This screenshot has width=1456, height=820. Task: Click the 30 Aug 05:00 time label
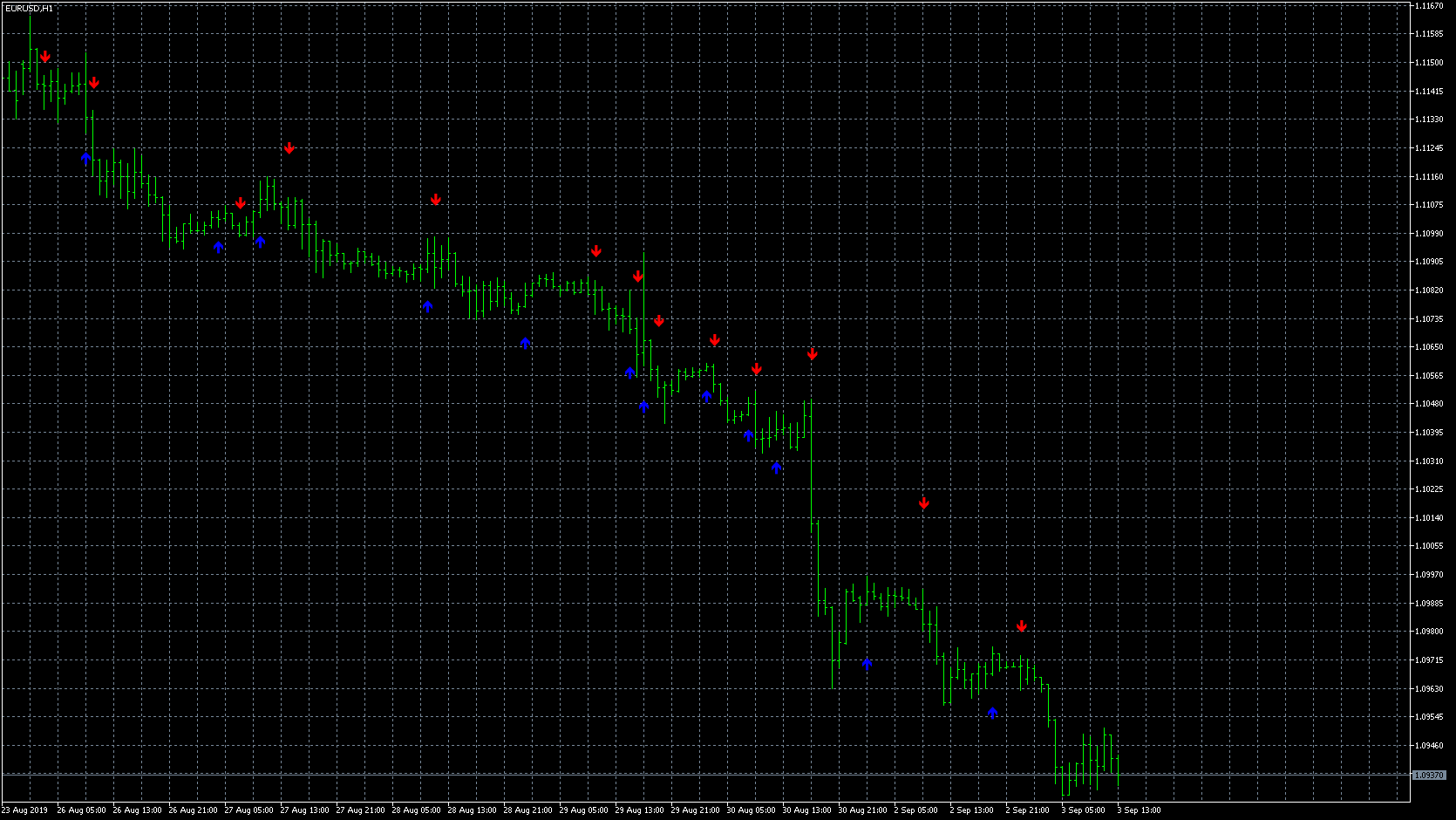(751, 810)
